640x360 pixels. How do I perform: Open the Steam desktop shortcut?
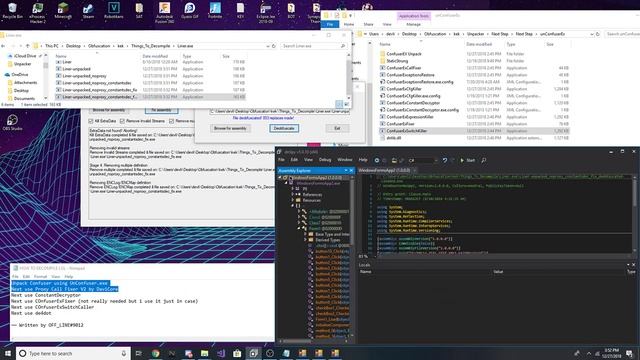tap(88, 11)
